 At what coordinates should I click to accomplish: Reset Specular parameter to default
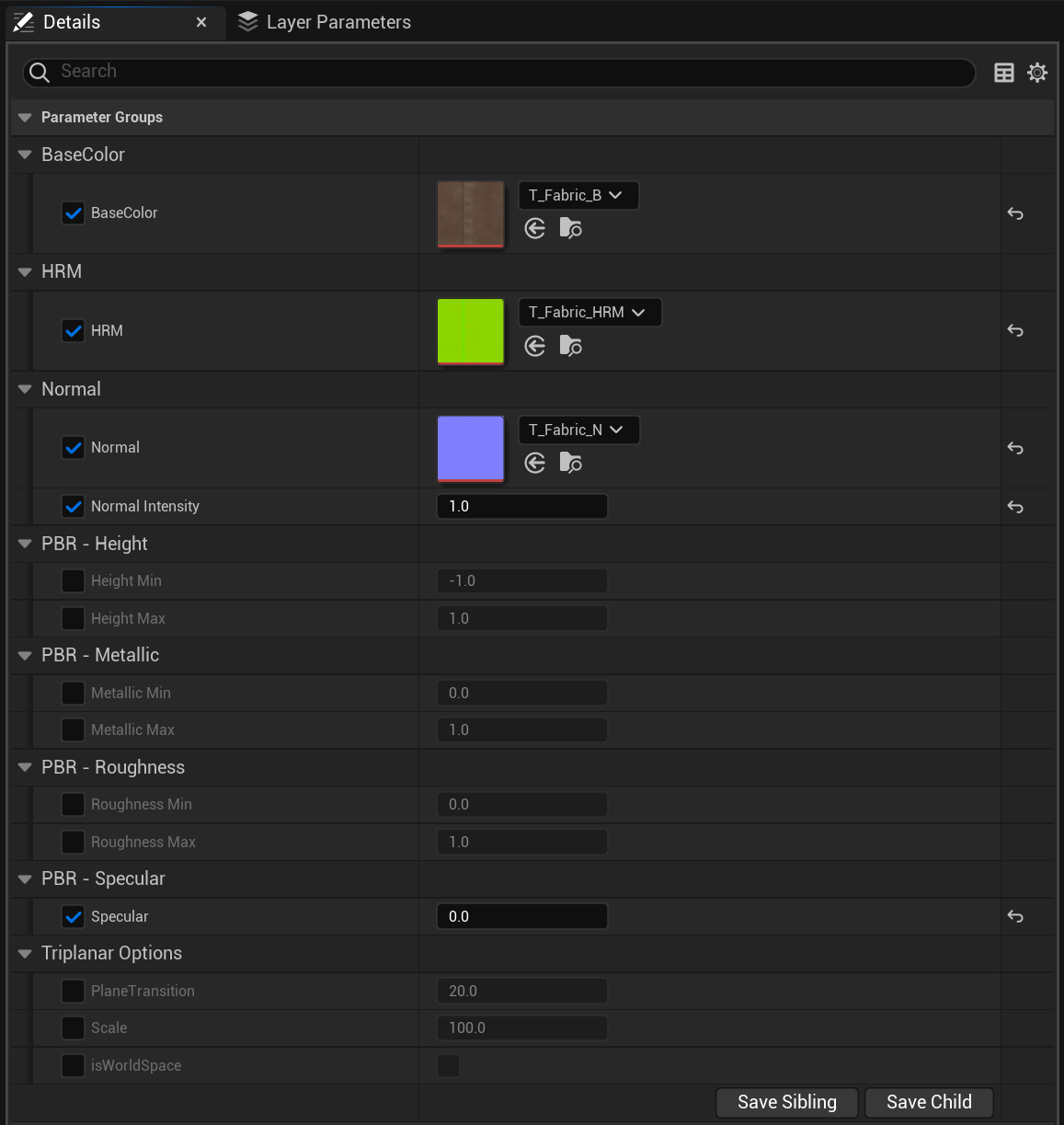1014,916
